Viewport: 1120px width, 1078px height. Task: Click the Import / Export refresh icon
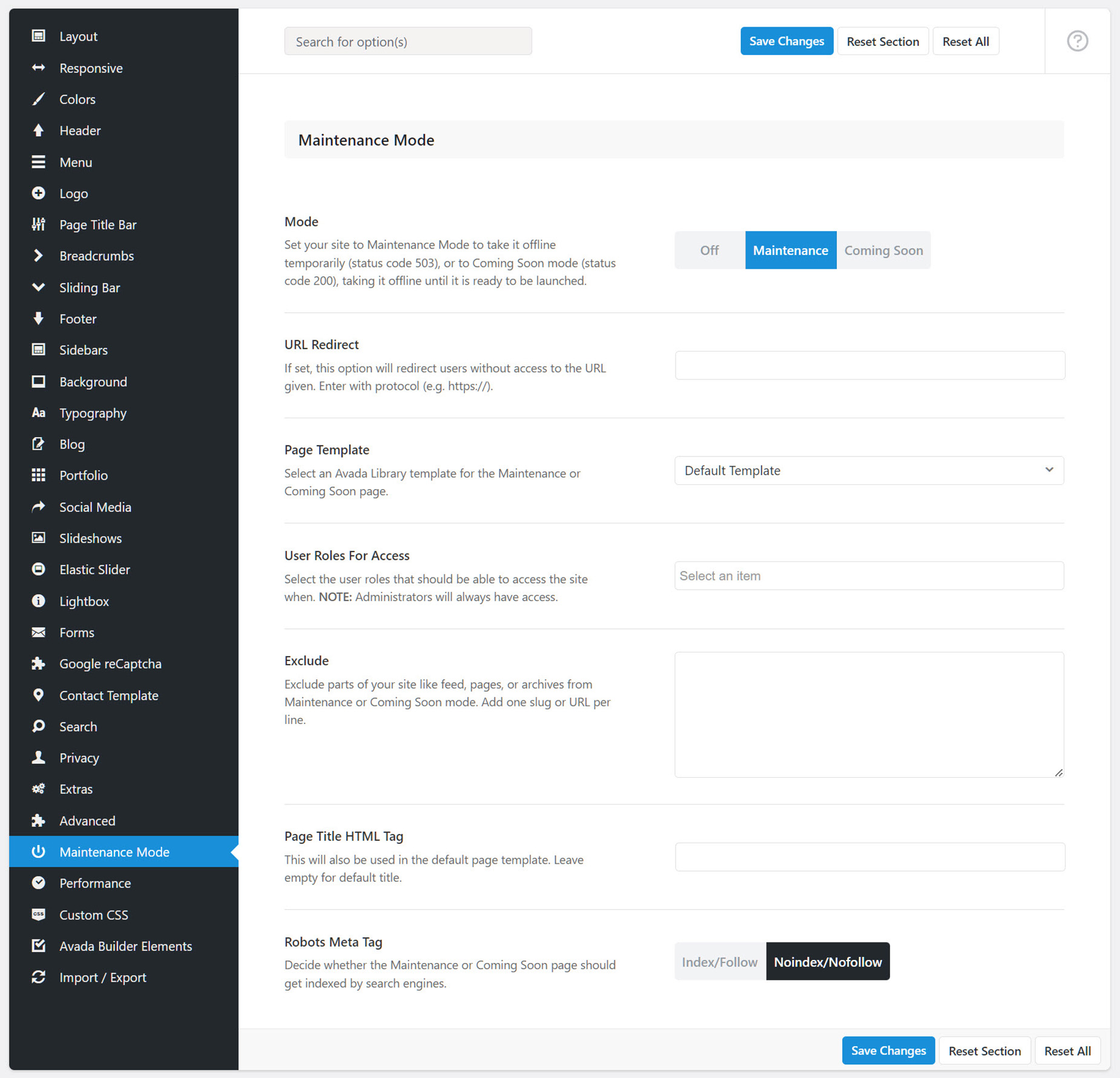(x=38, y=976)
